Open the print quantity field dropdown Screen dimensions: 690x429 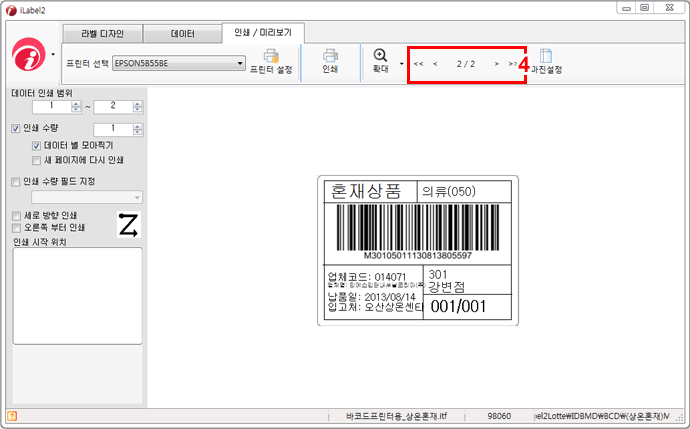87,197
